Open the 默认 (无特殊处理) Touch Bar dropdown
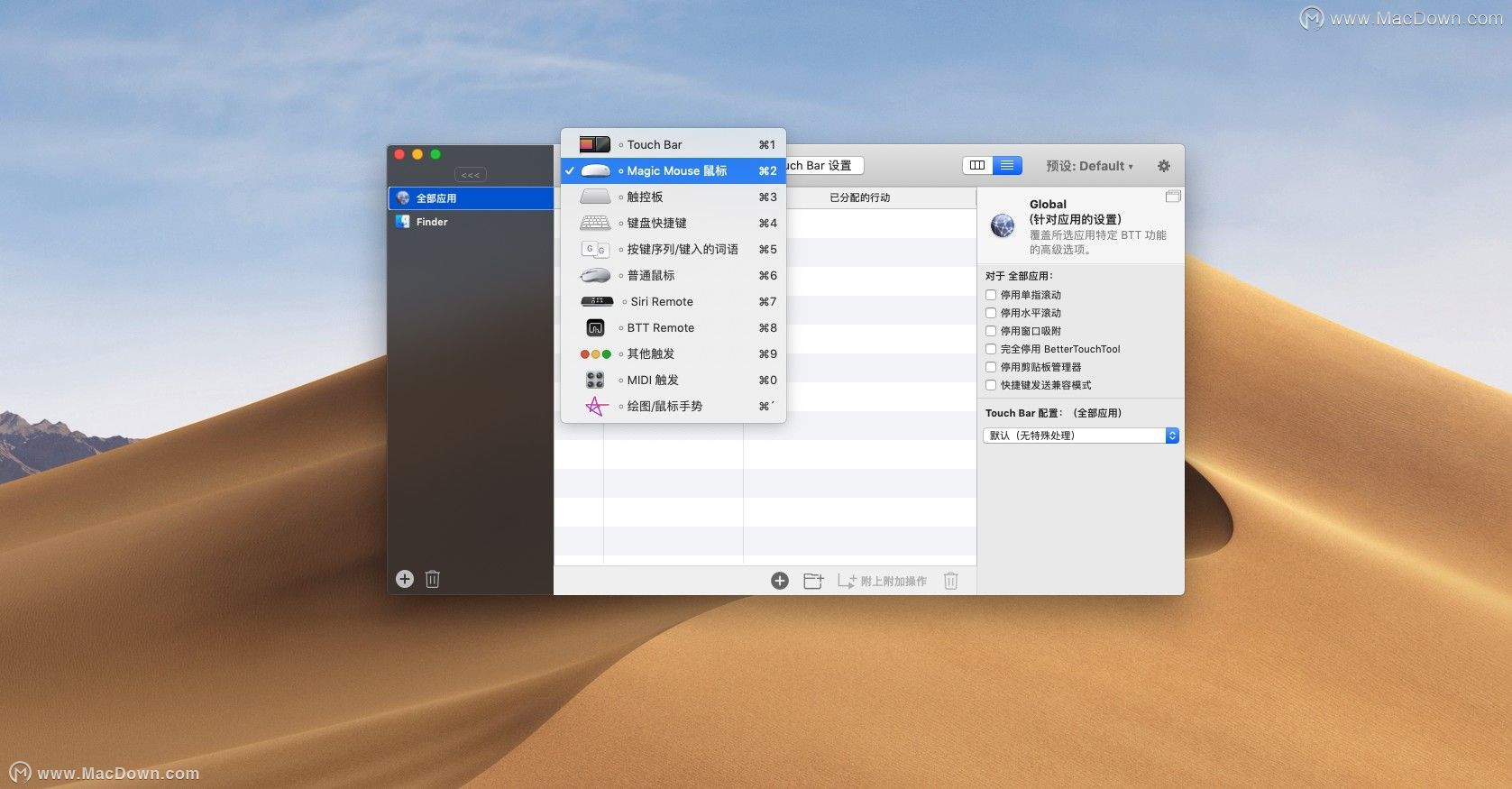 click(x=1081, y=436)
